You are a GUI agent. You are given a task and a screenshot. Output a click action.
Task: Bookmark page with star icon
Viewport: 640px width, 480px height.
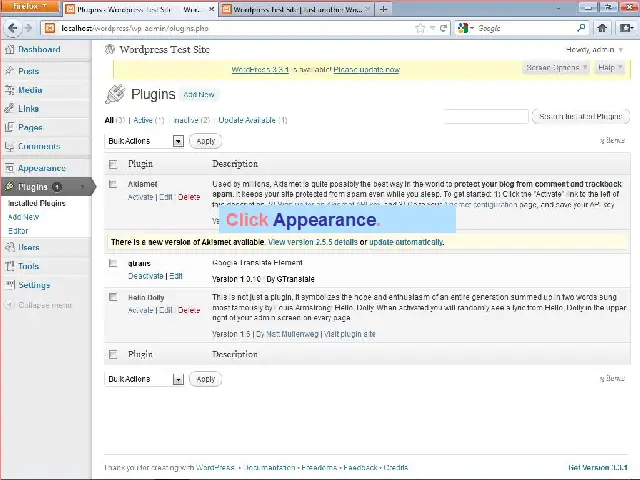pyautogui.click(x=420, y=28)
